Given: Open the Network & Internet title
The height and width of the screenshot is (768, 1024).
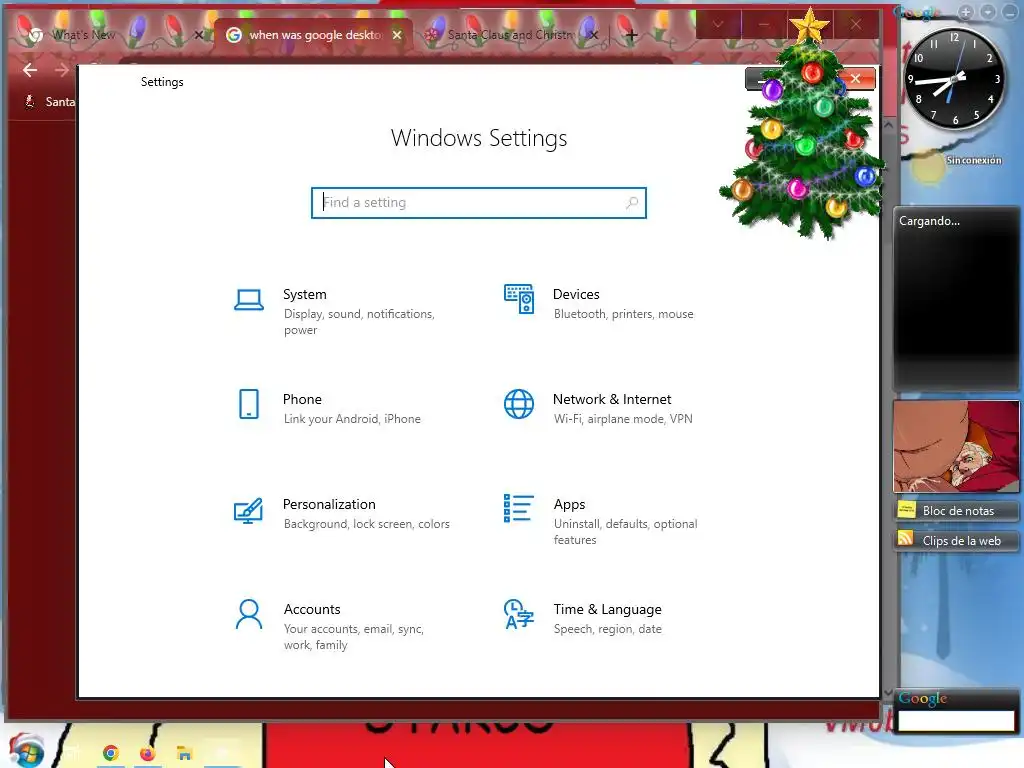Looking at the screenshot, I should point(612,399).
